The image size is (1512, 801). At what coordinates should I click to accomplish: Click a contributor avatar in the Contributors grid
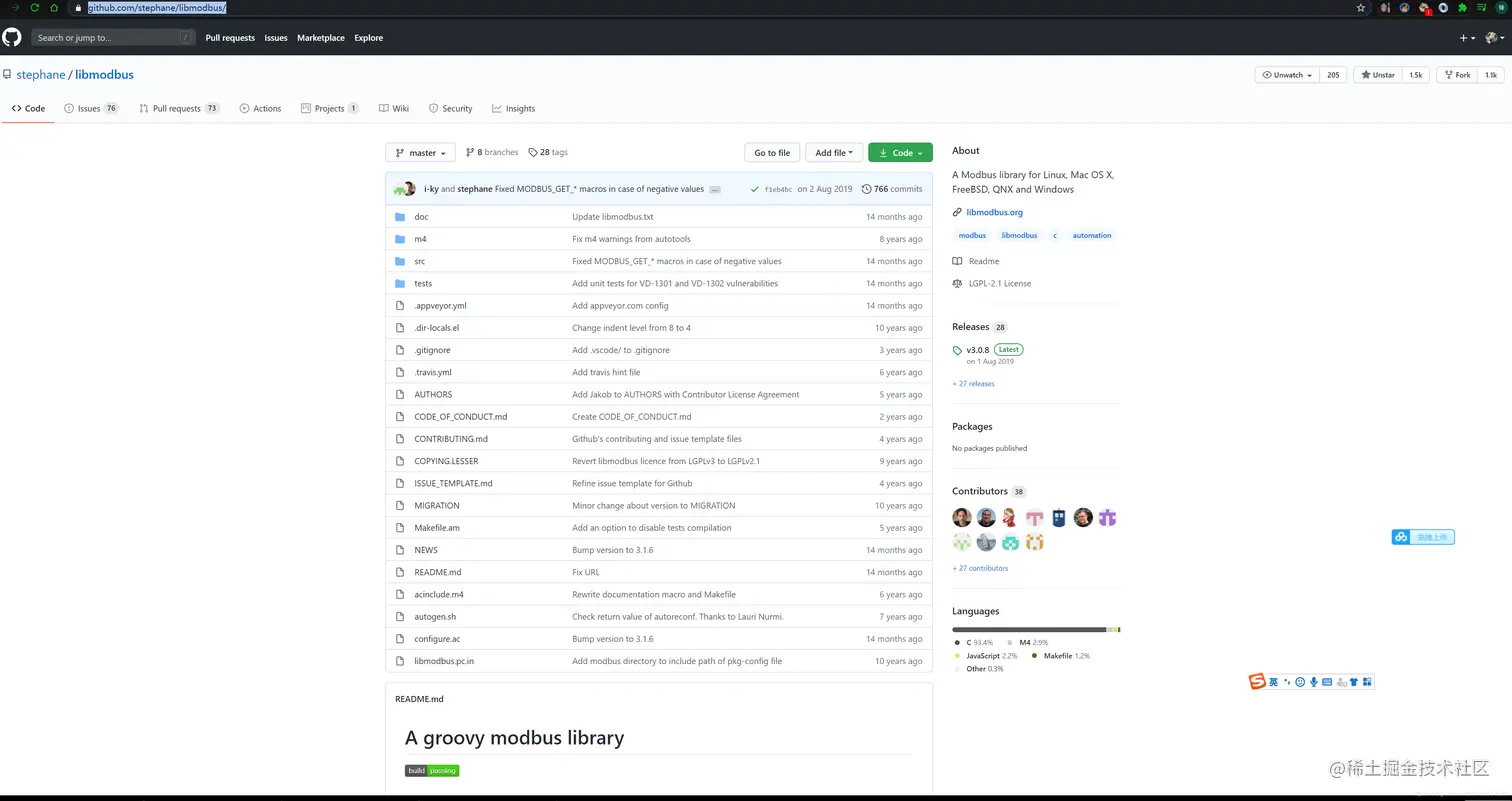tap(961, 517)
